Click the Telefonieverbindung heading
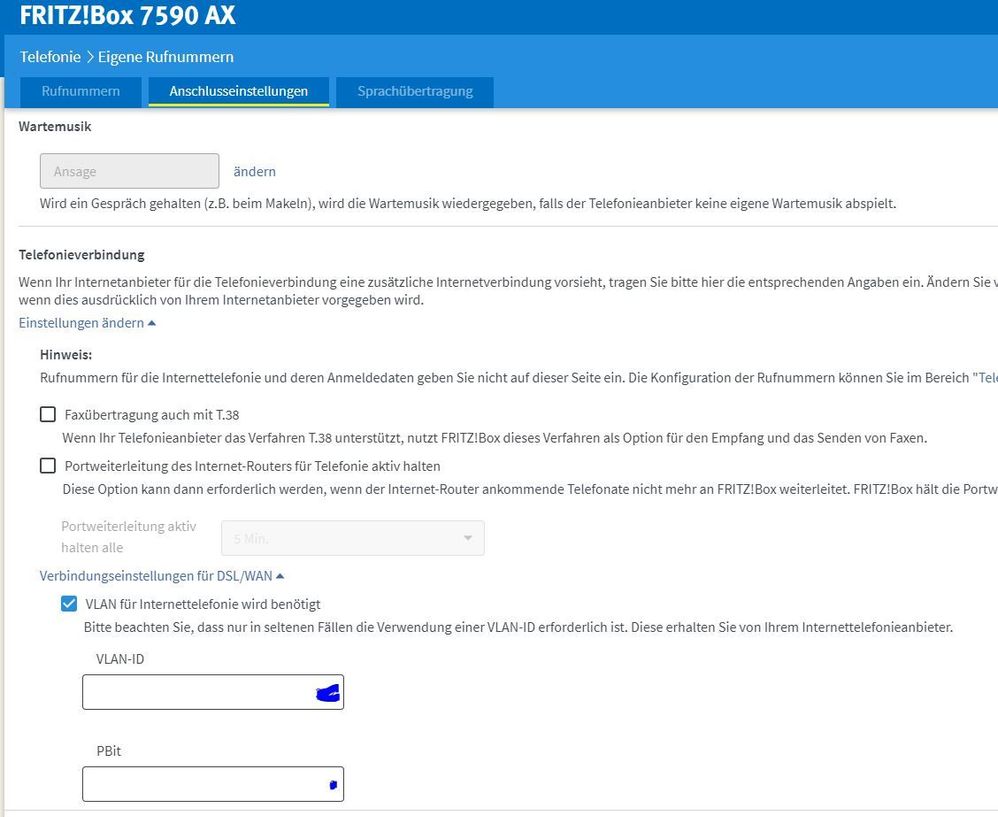 click(x=81, y=255)
